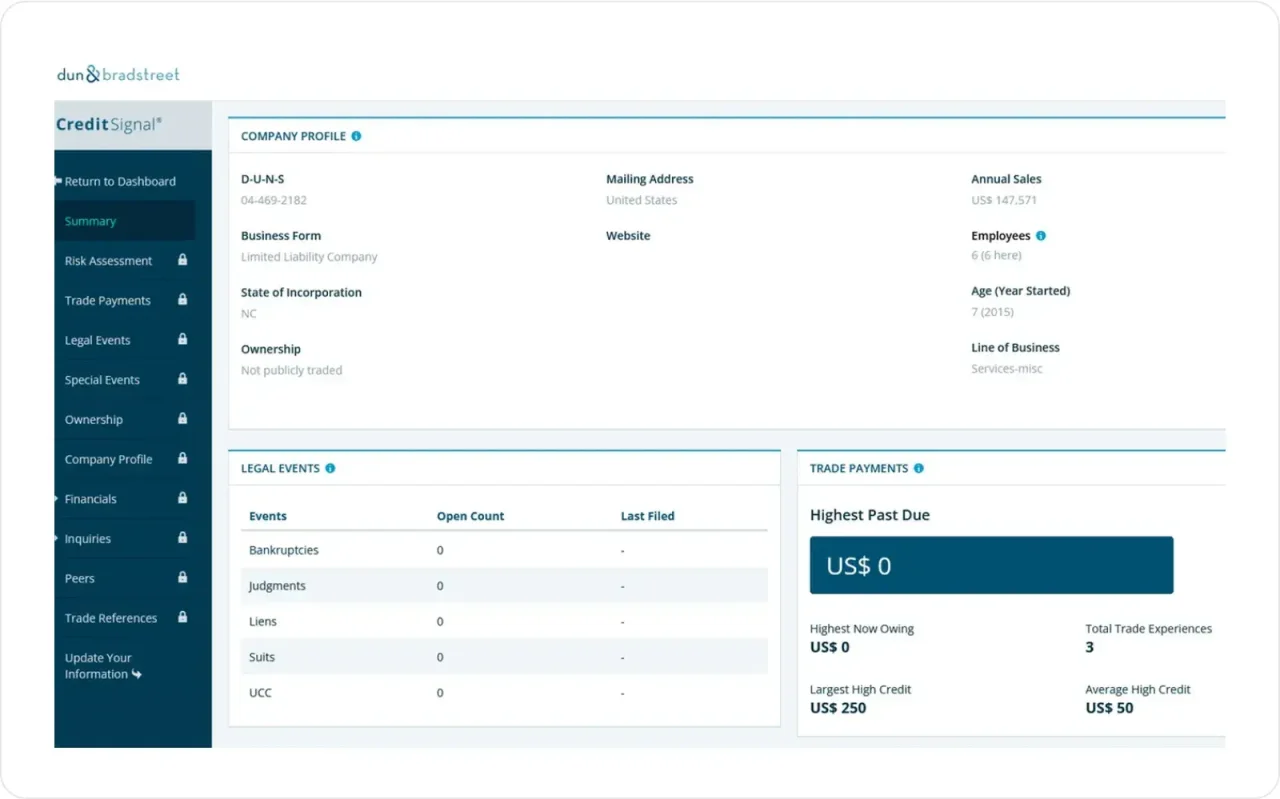Click the Bankruptcies row in Legal Events
Viewport: 1280px width, 799px height.
[284, 550]
